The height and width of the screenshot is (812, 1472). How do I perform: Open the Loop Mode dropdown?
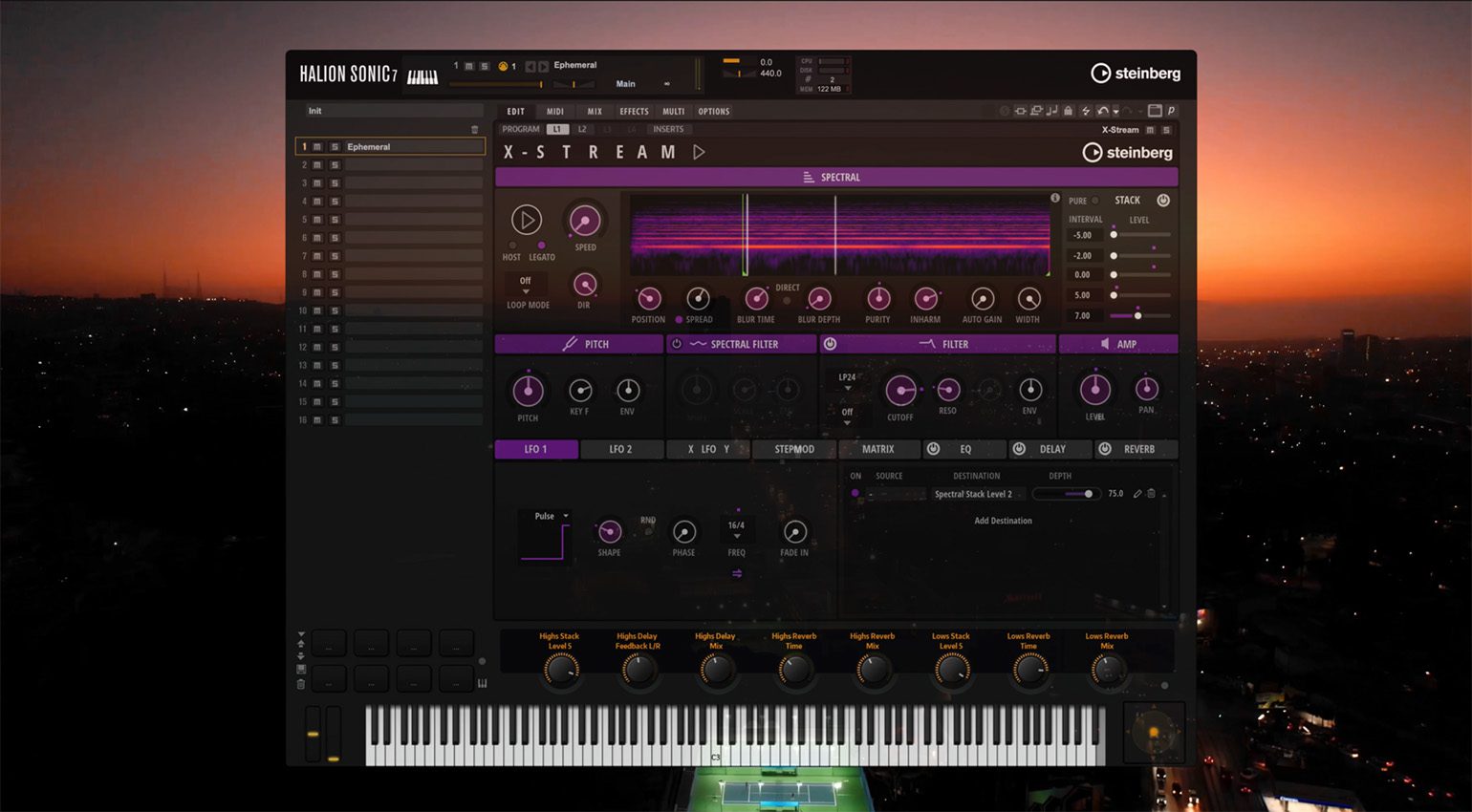(x=525, y=283)
